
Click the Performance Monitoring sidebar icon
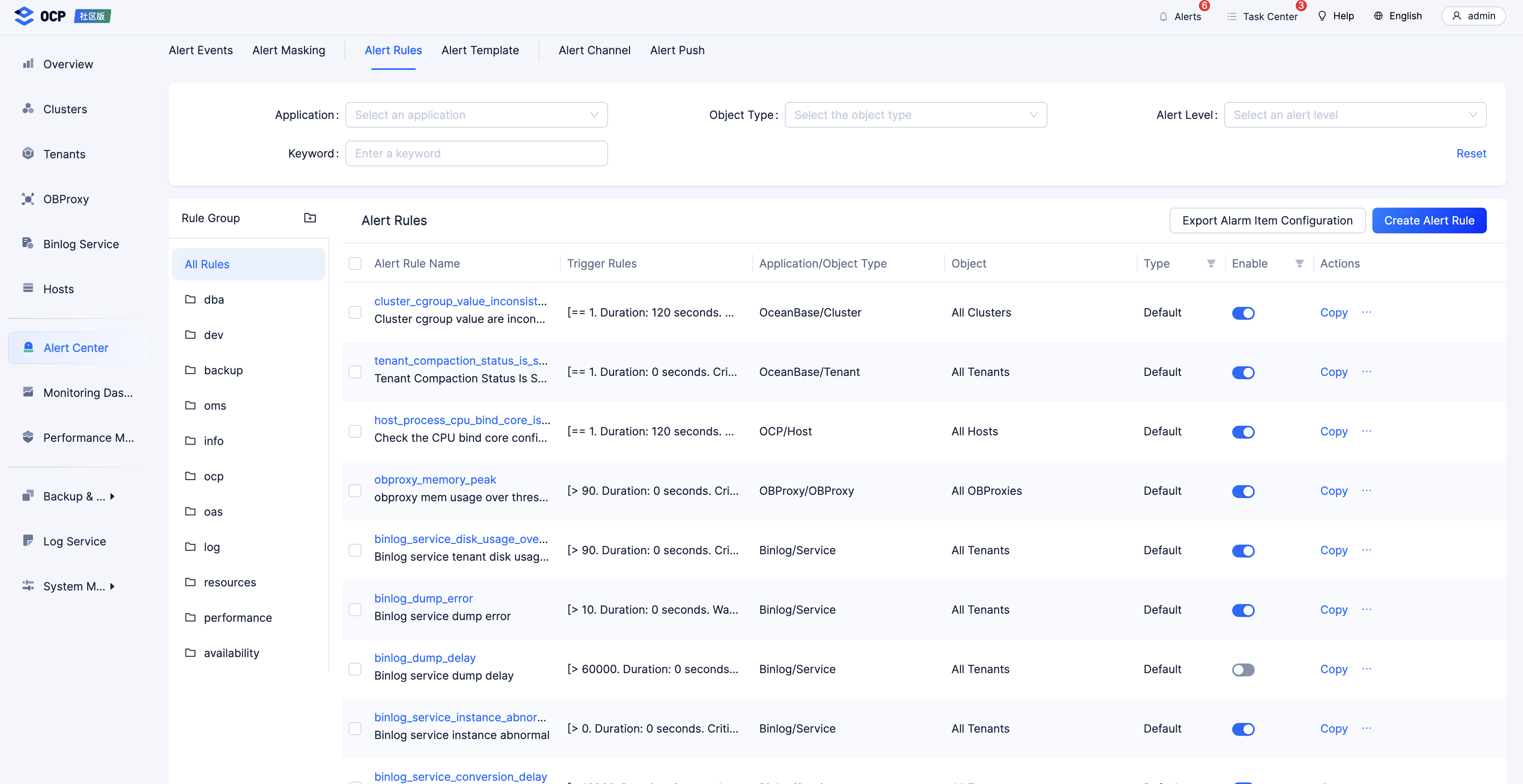point(28,437)
